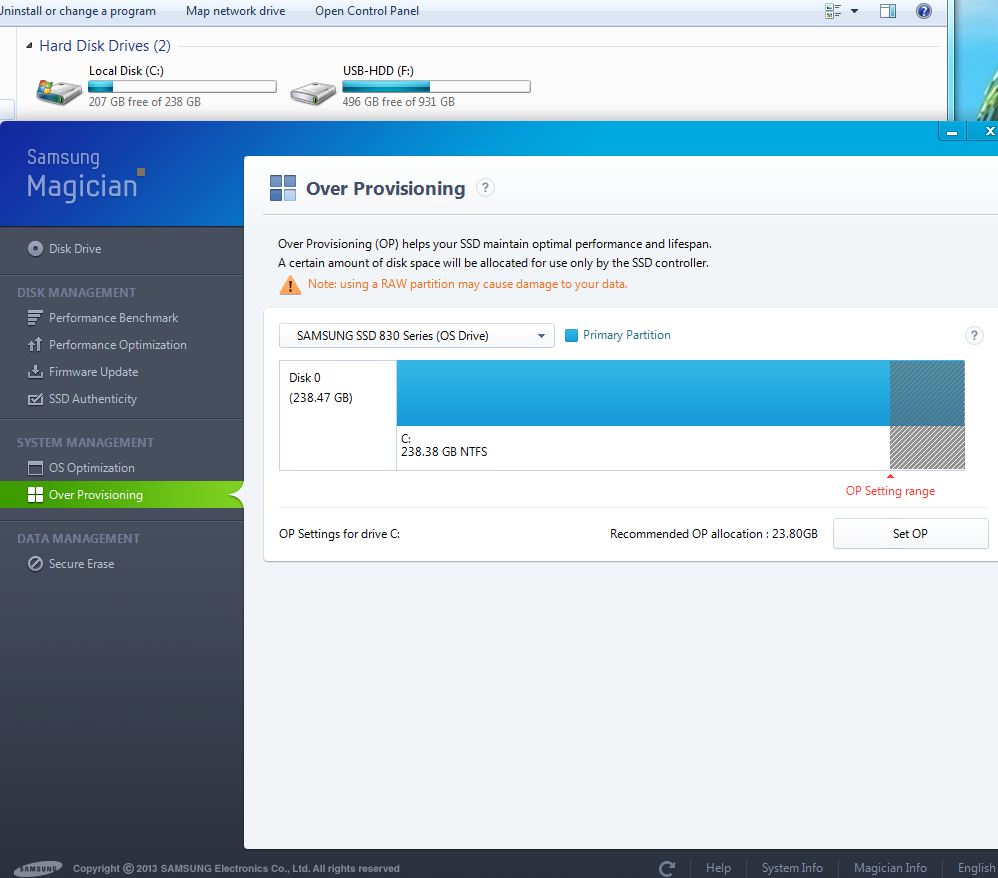The width and height of the screenshot is (998, 878).
Task: Click the Firmware Update download icon
Action: click(x=35, y=372)
